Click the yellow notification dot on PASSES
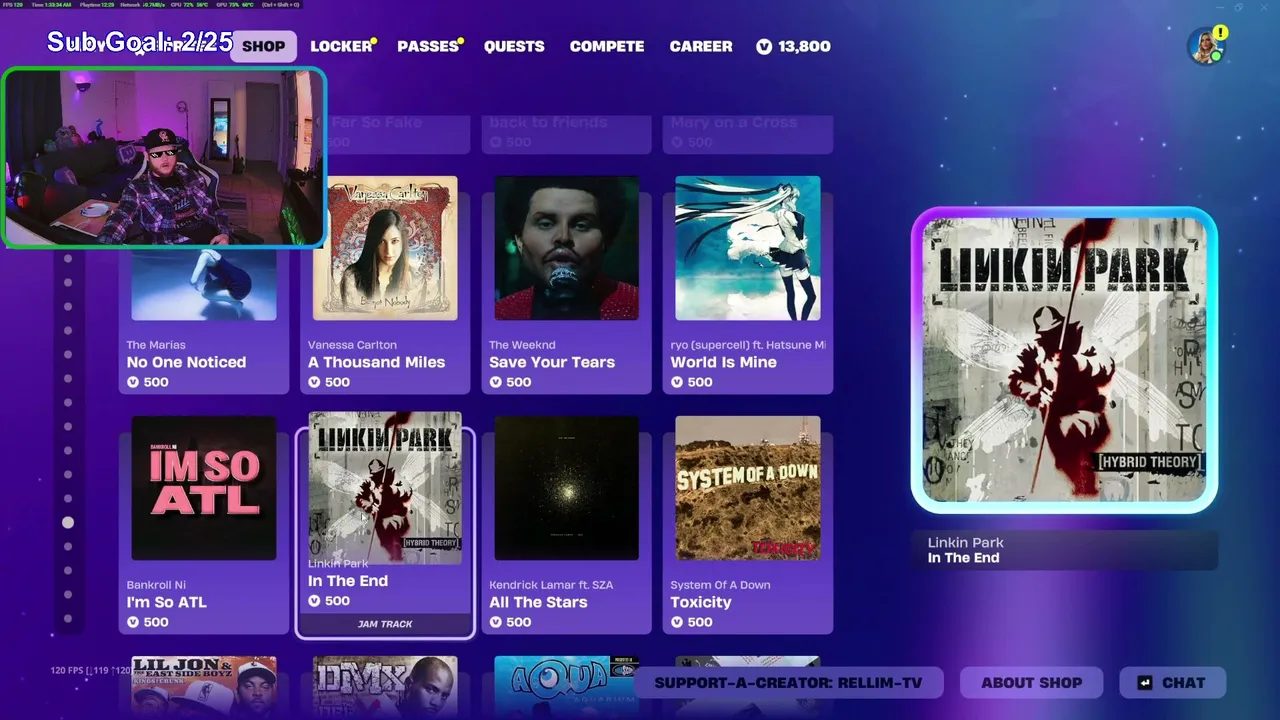 [x=460, y=42]
